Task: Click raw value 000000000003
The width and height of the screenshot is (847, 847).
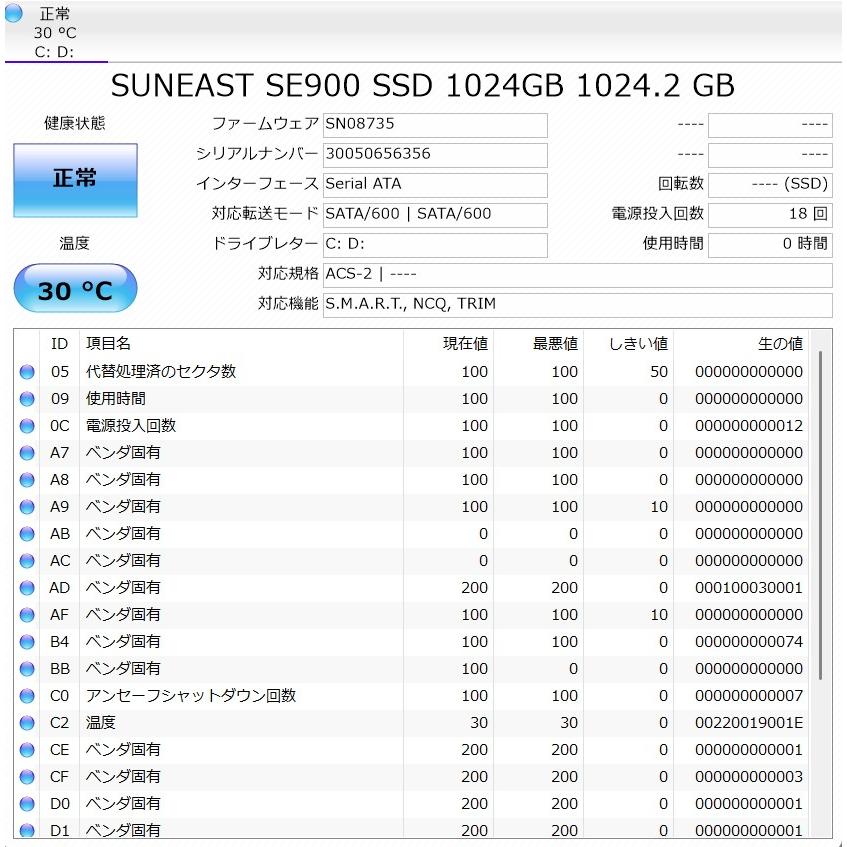Action: (x=749, y=777)
